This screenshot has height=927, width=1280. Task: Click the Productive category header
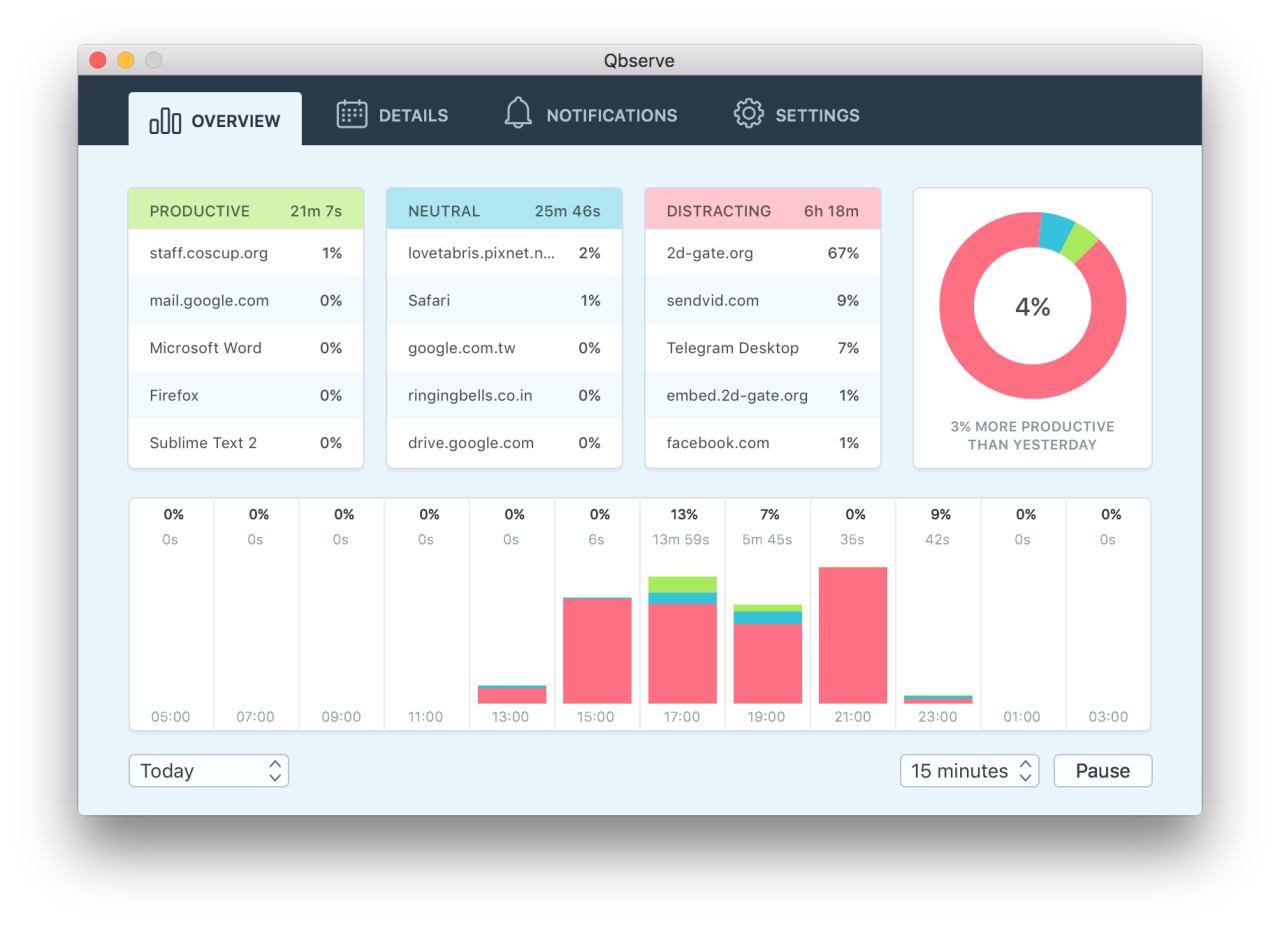[x=245, y=211]
